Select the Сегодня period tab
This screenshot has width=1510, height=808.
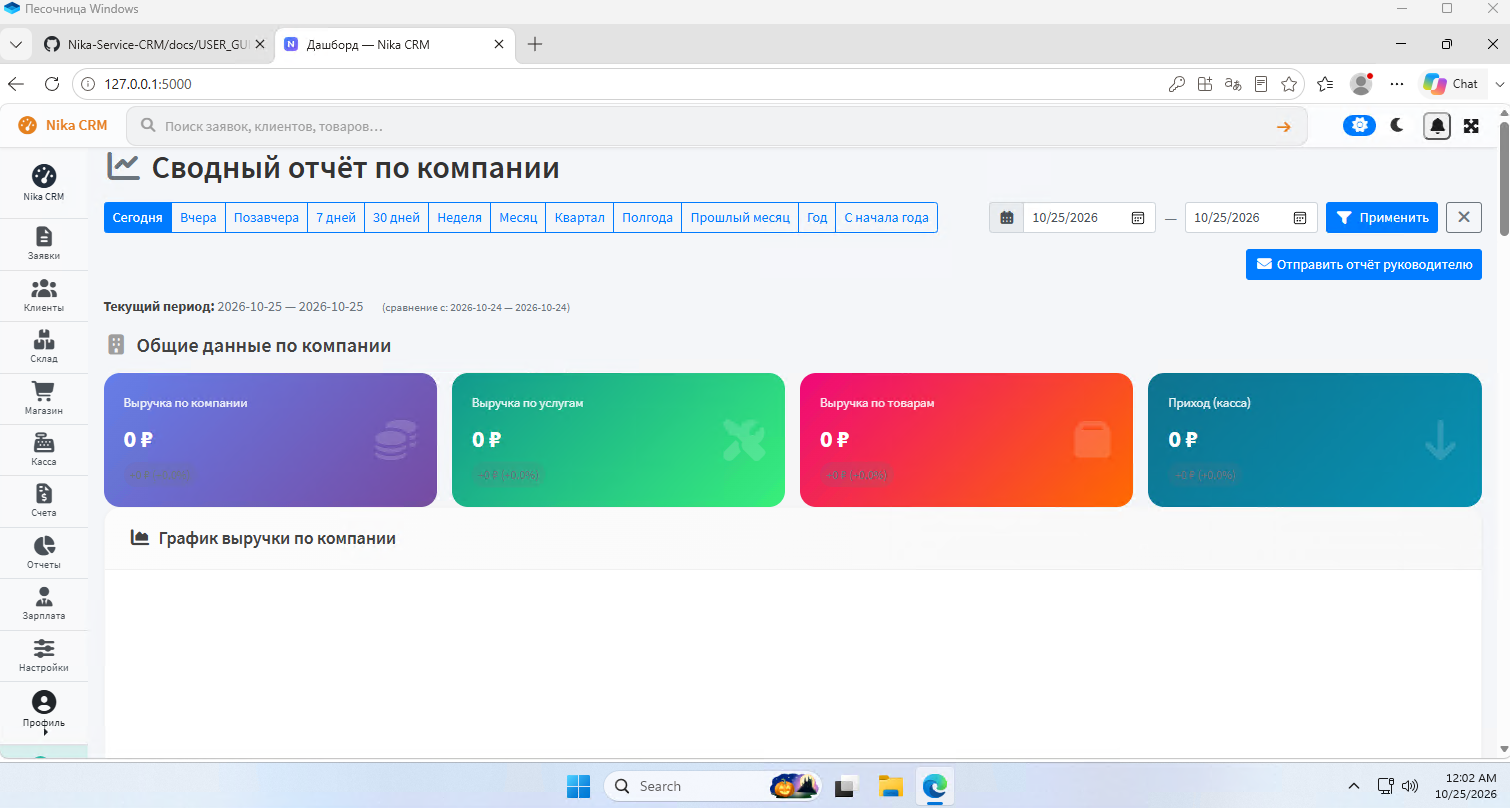138,217
